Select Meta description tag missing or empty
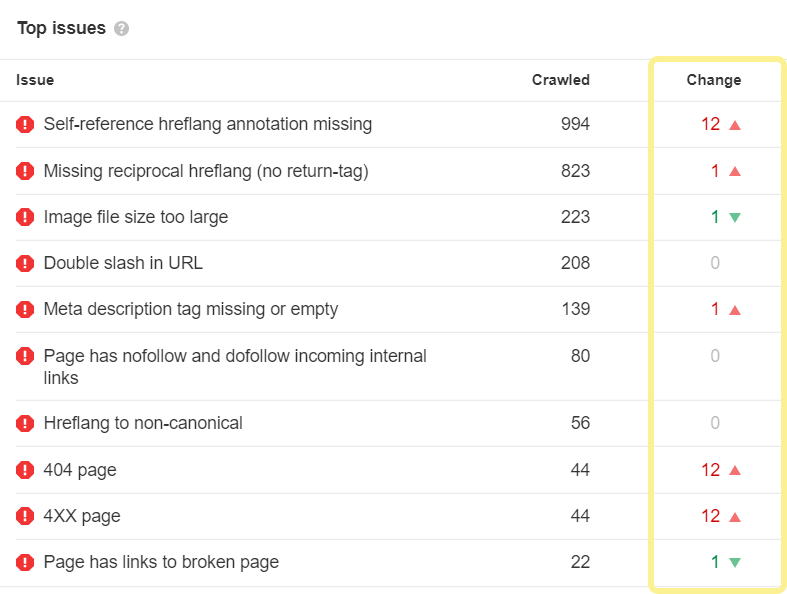The image size is (787, 594). click(x=191, y=309)
